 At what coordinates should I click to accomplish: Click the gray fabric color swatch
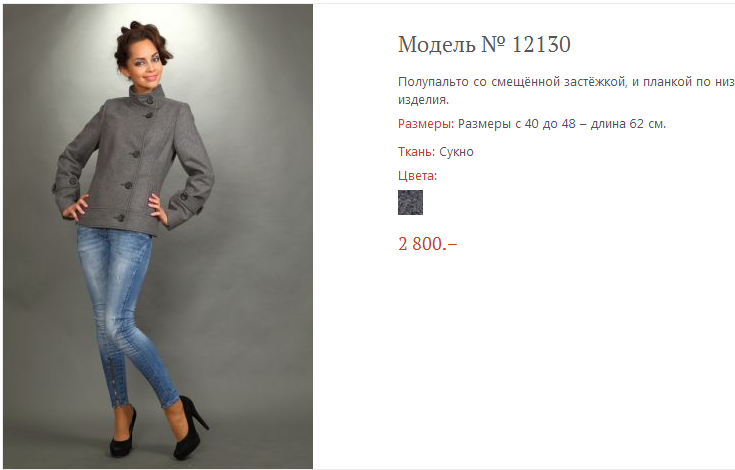(x=410, y=202)
